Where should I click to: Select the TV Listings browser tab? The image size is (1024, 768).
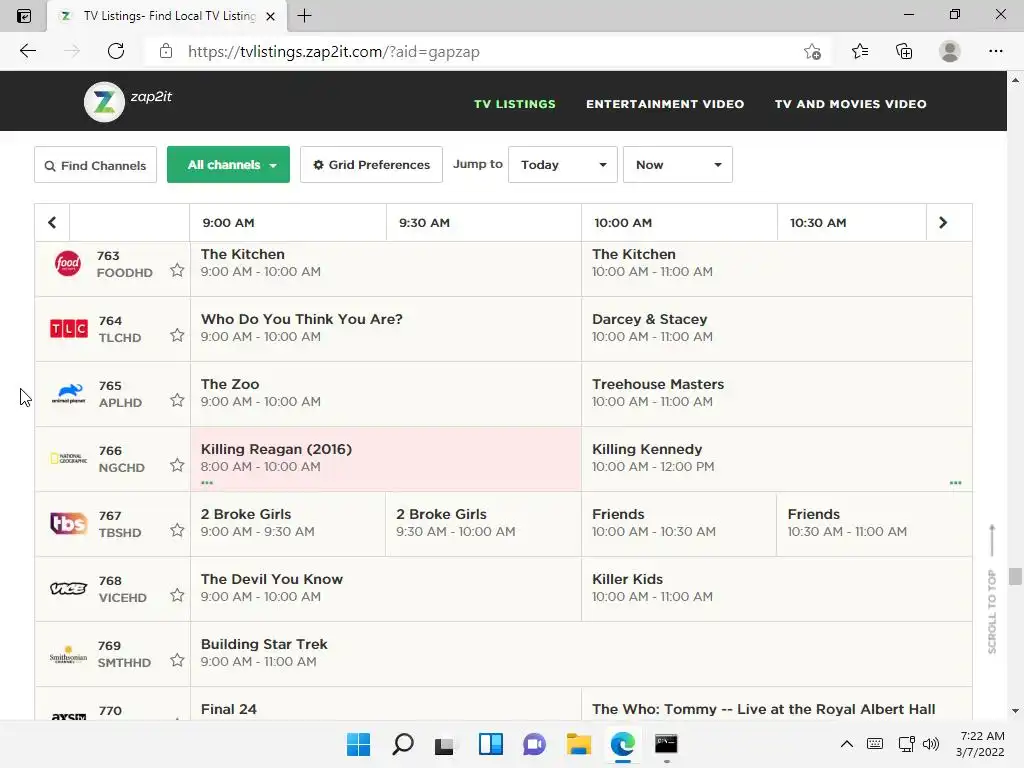click(x=167, y=16)
